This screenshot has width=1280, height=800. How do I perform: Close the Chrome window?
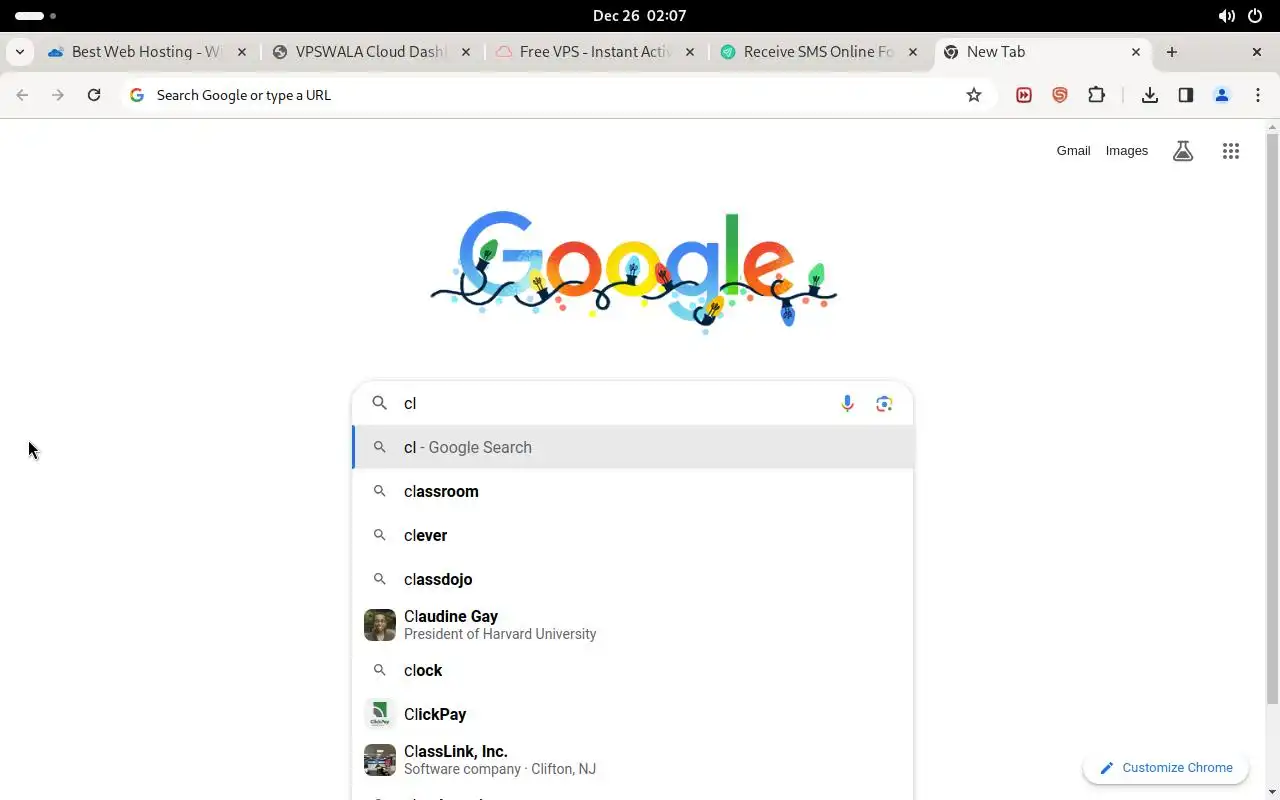coord(1257,52)
